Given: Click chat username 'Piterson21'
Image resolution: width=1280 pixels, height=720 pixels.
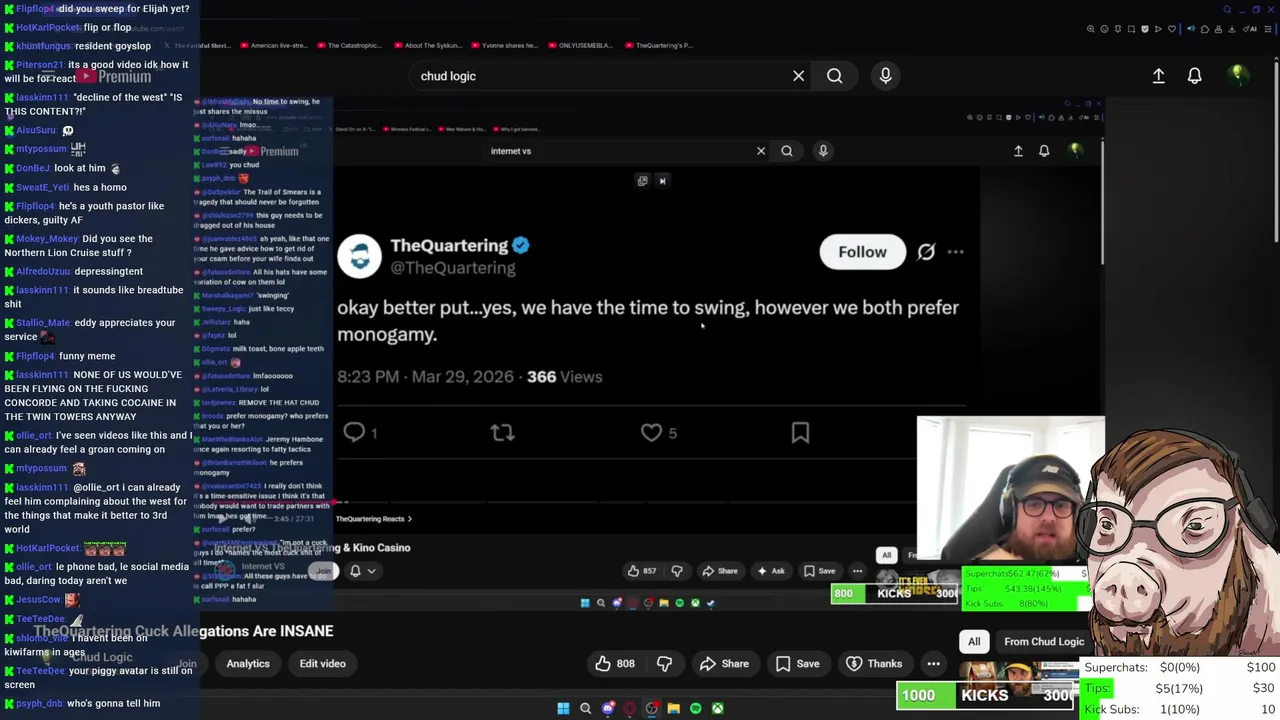Looking at the screenshot, I should coord(39,65).
